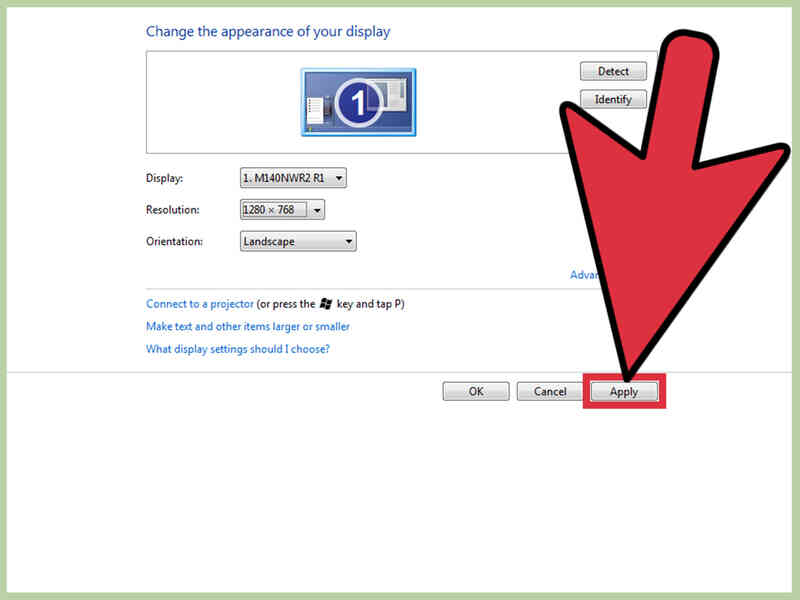Click the Resolution: label

(172, 210)
